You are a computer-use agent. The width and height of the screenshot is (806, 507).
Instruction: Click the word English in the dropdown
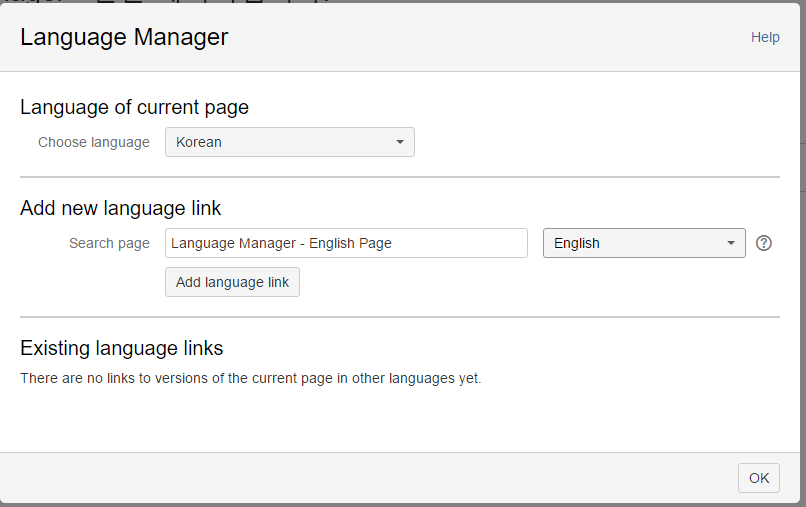(x=577, y=243)
